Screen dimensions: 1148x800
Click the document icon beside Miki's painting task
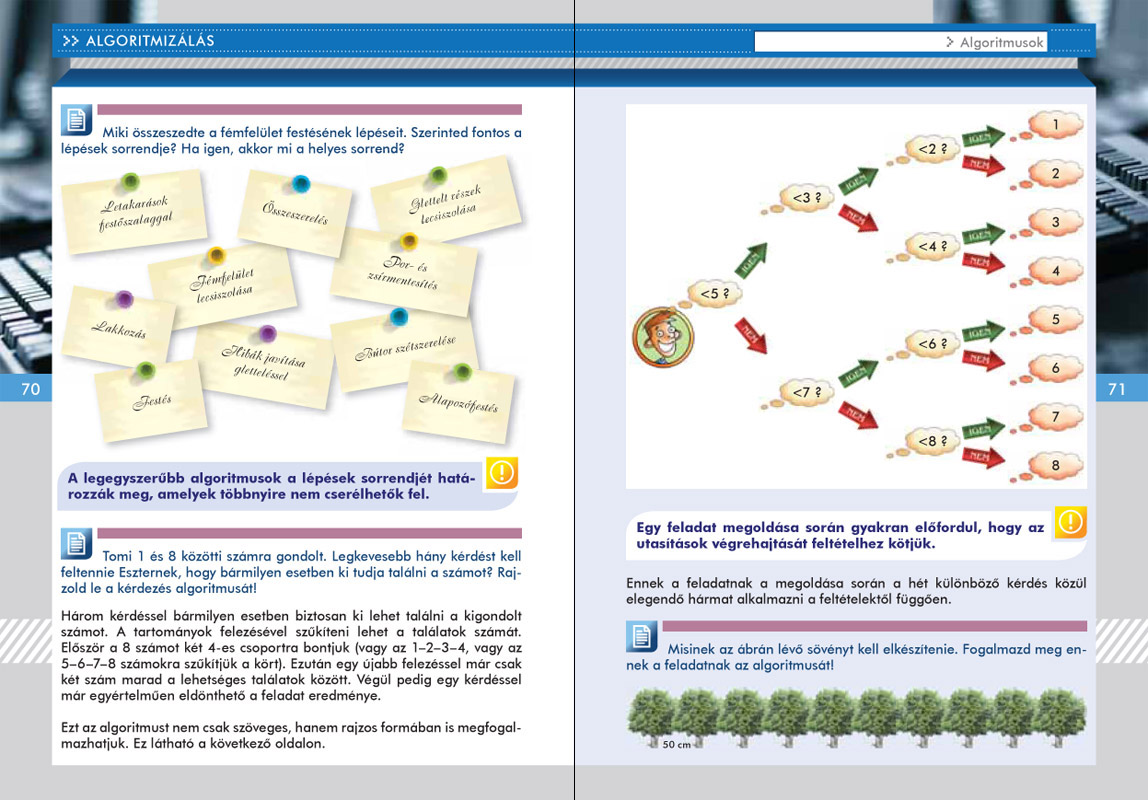76,120
